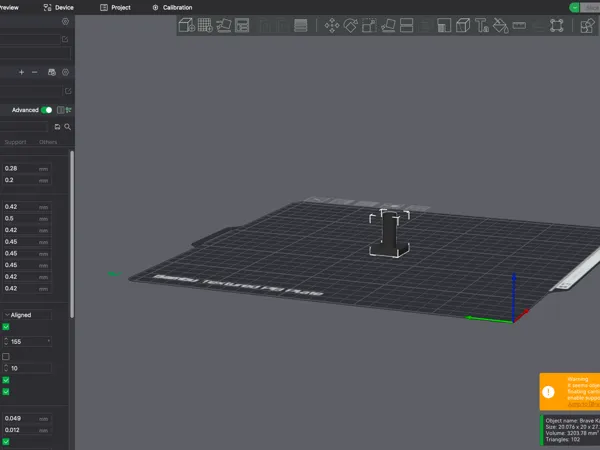Click the 0.2 mm input field
This screenshot has width=600, height=450.
point(27,180)
